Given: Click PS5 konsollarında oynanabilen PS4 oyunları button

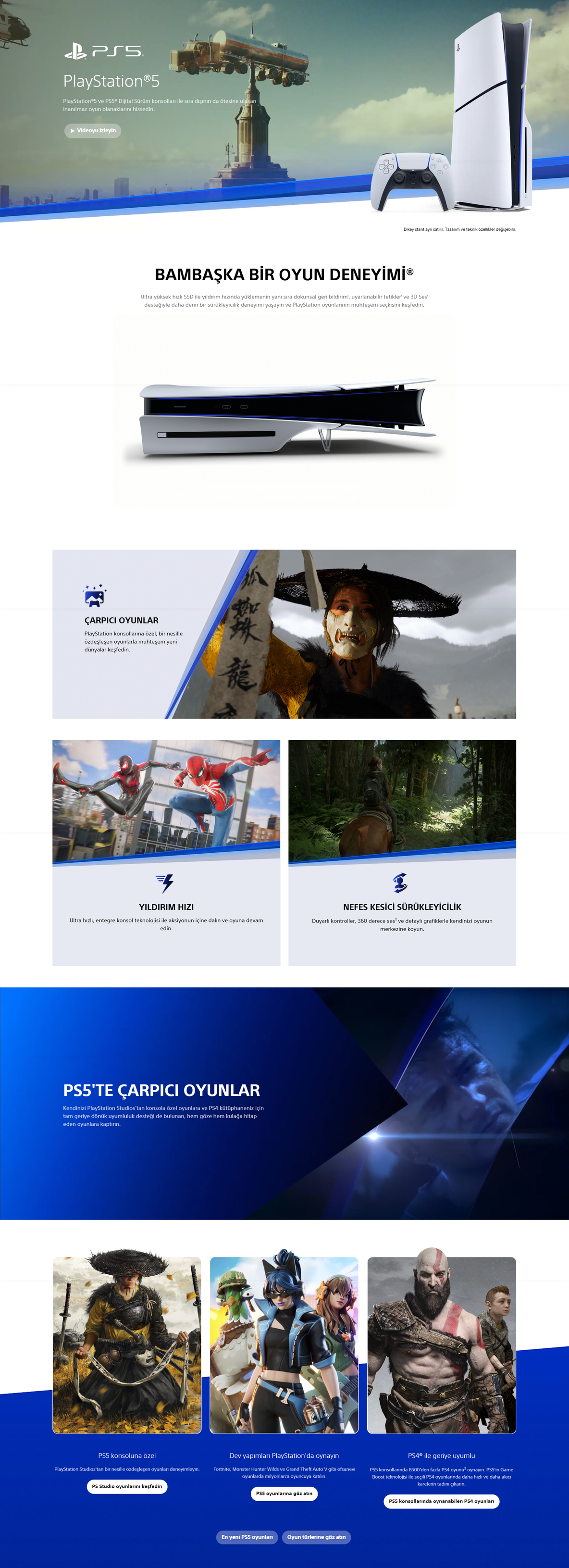Looking at the screenshot, I should (441, 1501).
